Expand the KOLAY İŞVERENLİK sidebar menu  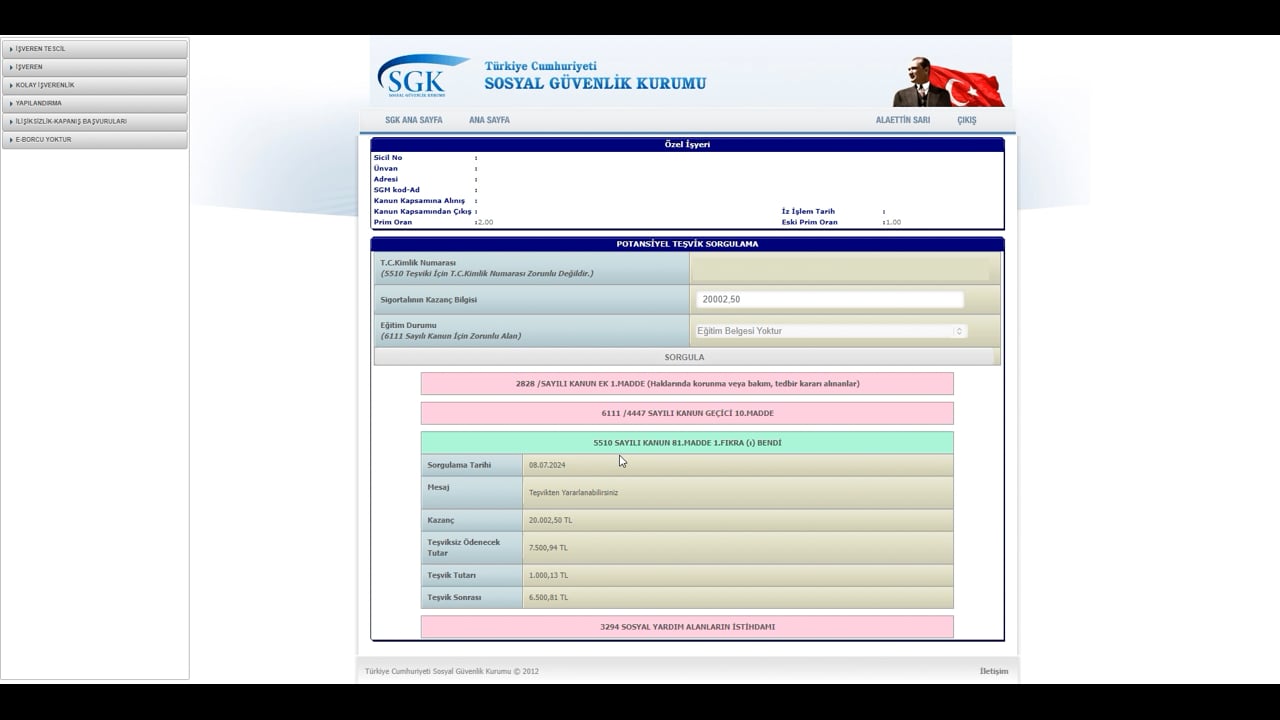(x=94, y=85)
